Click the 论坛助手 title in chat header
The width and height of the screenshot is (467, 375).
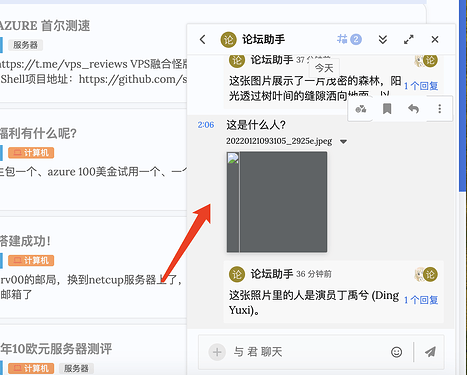[x=263, y=40]
